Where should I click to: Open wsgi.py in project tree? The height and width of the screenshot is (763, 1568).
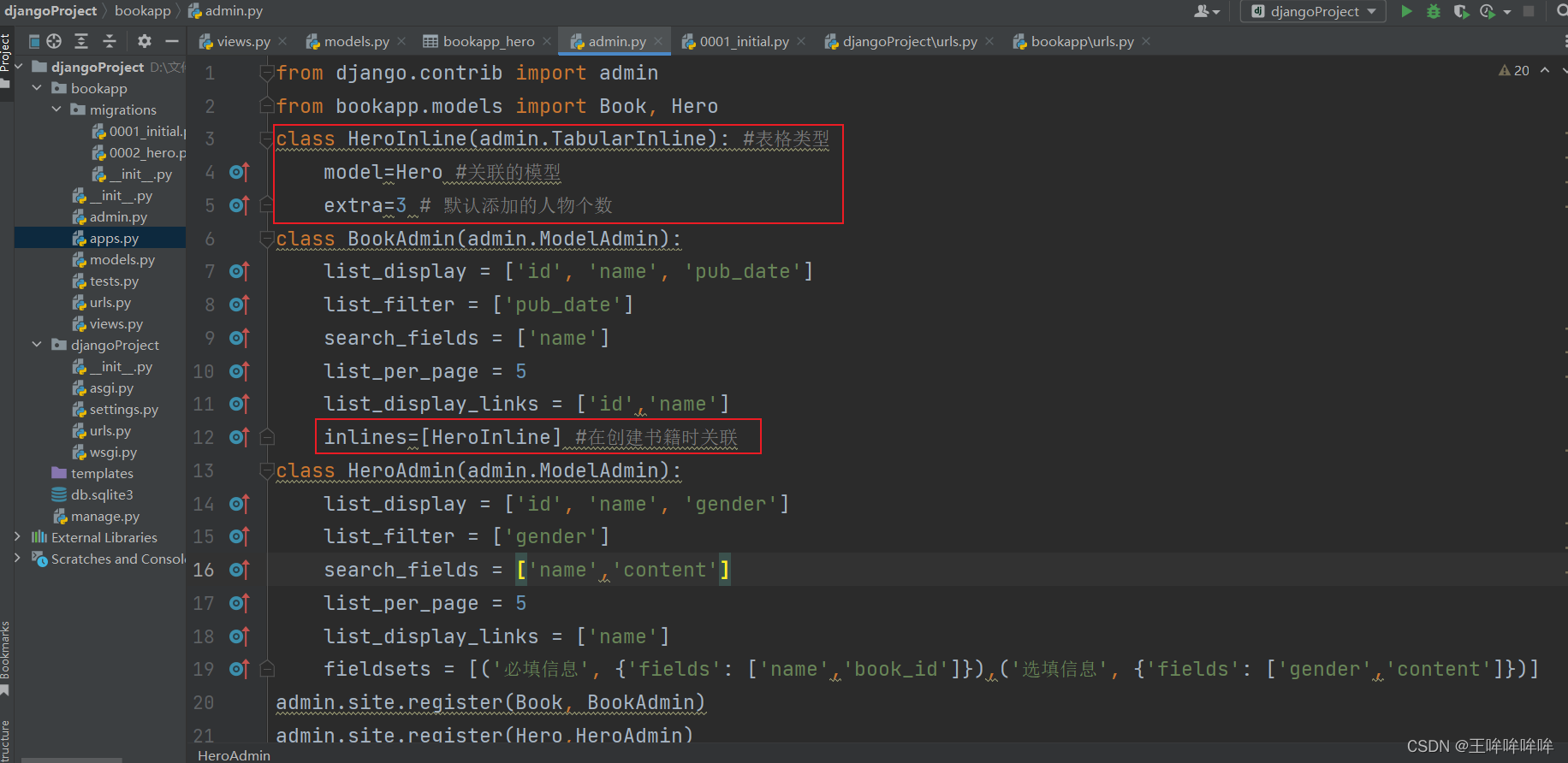pyautogui.click(x=104, y=452)
